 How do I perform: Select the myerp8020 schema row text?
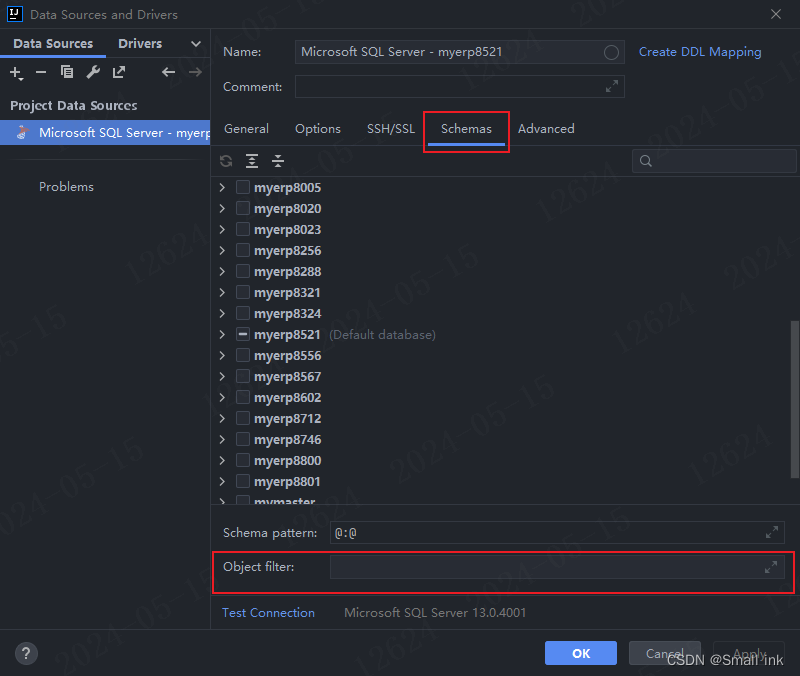(288, 209)
